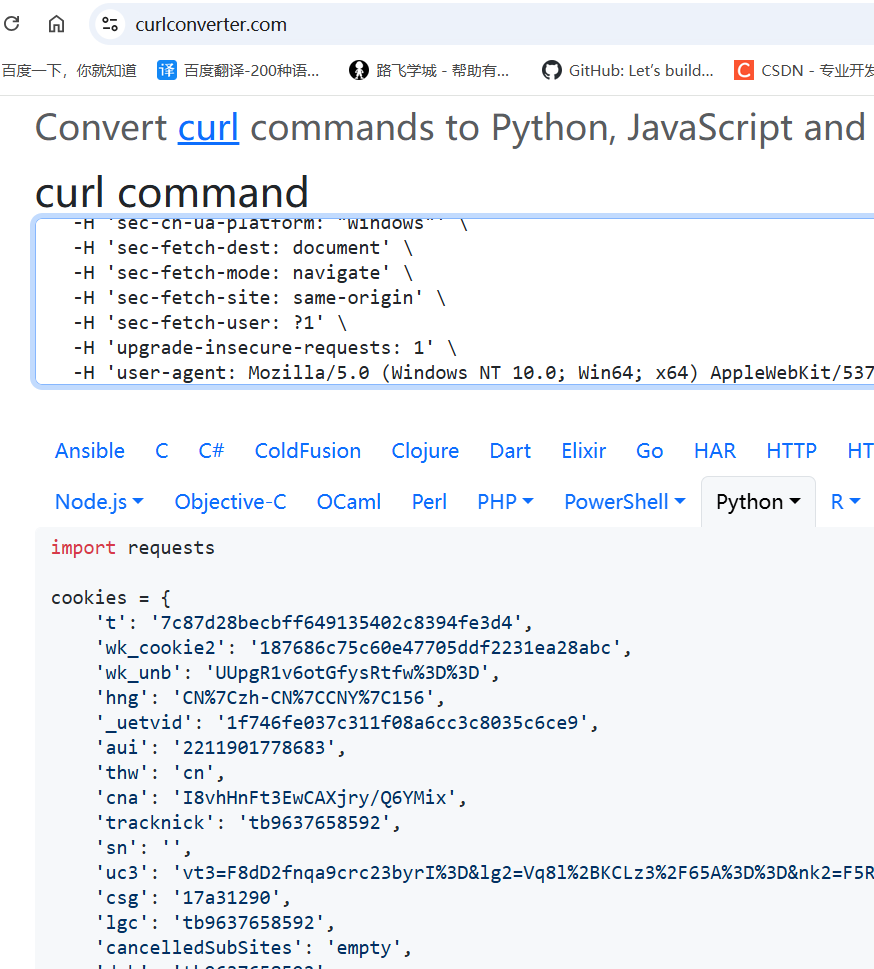Expand the PHP dropdown
Viewport: 874px width, 969px height.
[505, 502]
